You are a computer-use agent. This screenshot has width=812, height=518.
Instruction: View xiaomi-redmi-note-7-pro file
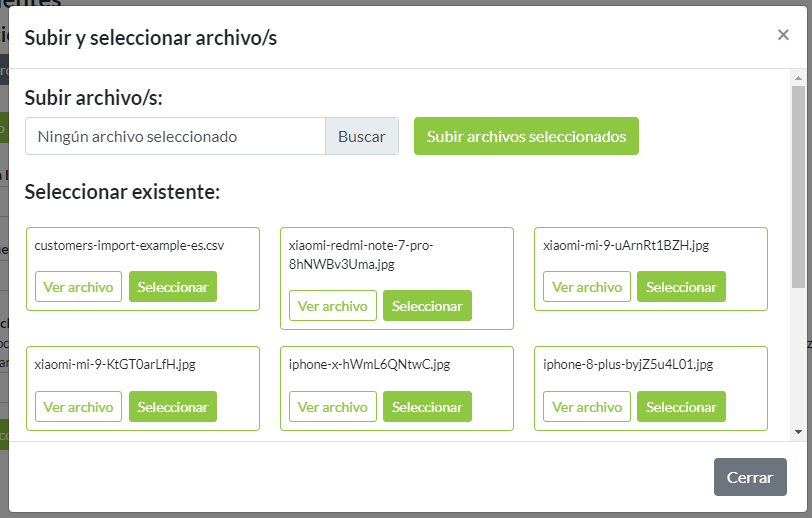(333, 306)
